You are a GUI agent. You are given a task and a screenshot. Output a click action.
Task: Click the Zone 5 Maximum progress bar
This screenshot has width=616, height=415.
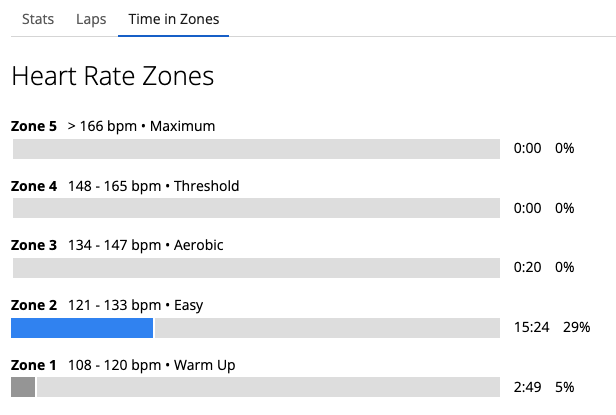(x=256, y=149)
